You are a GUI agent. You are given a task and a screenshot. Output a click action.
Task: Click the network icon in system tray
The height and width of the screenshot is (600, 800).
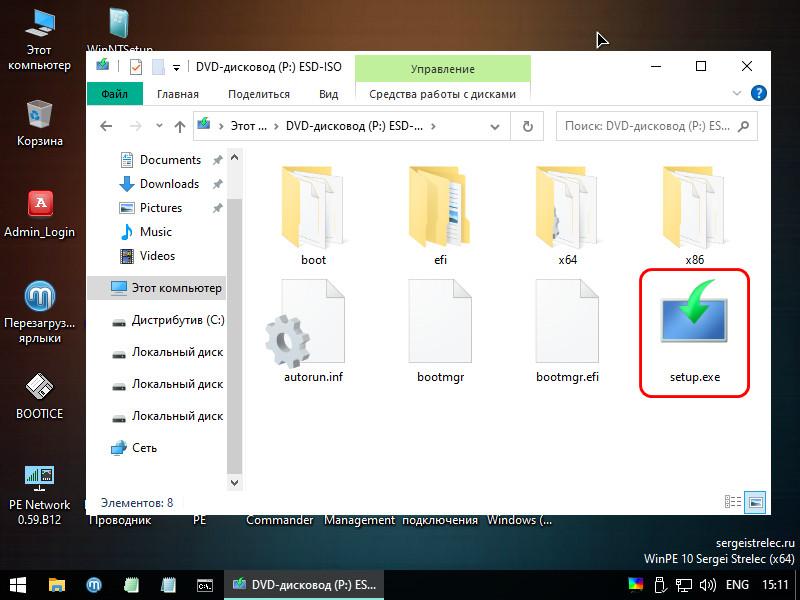pyautogui.click(x=684, y=585)
